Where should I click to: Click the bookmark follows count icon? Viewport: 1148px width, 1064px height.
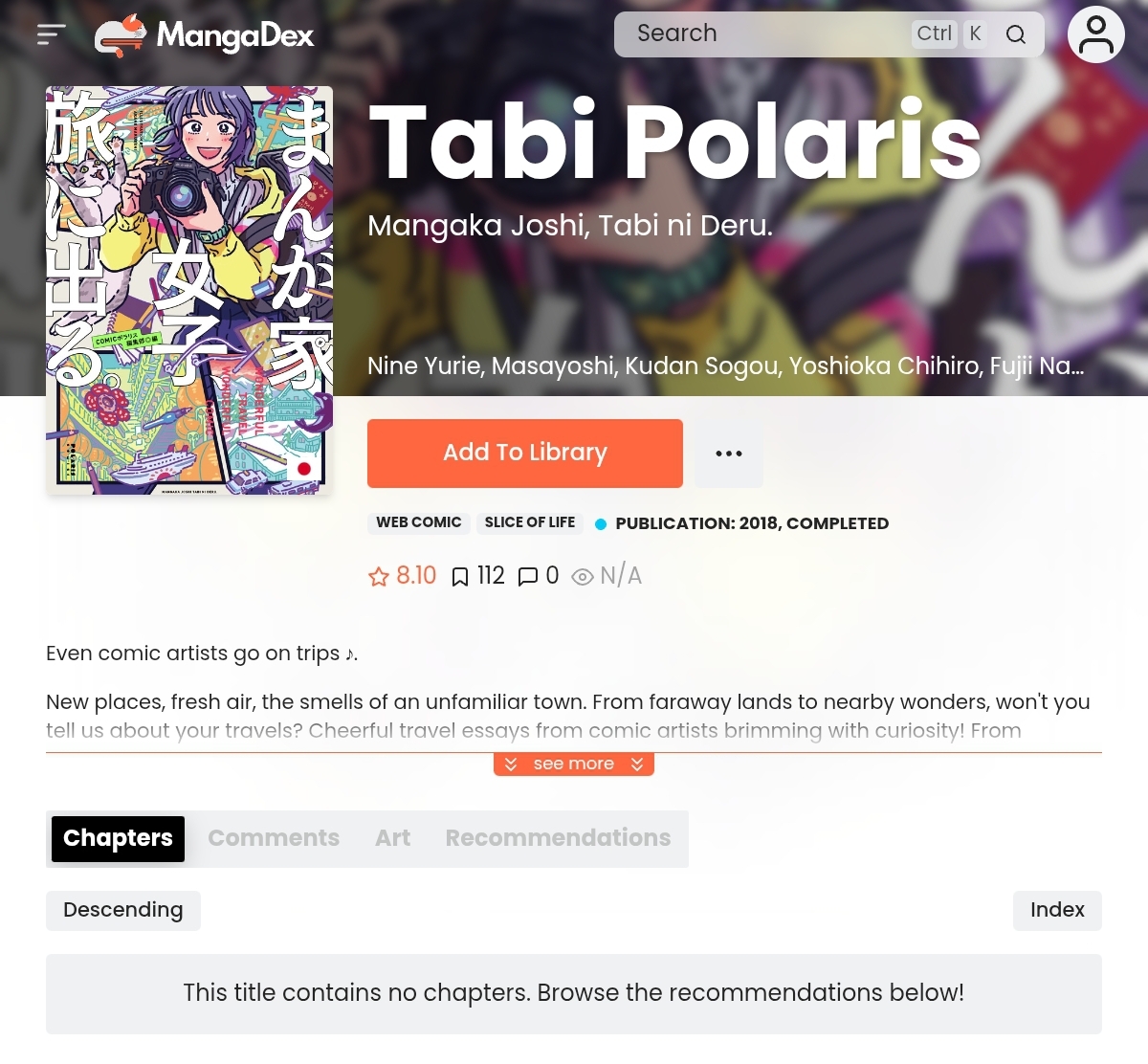[x=460, y=576]
